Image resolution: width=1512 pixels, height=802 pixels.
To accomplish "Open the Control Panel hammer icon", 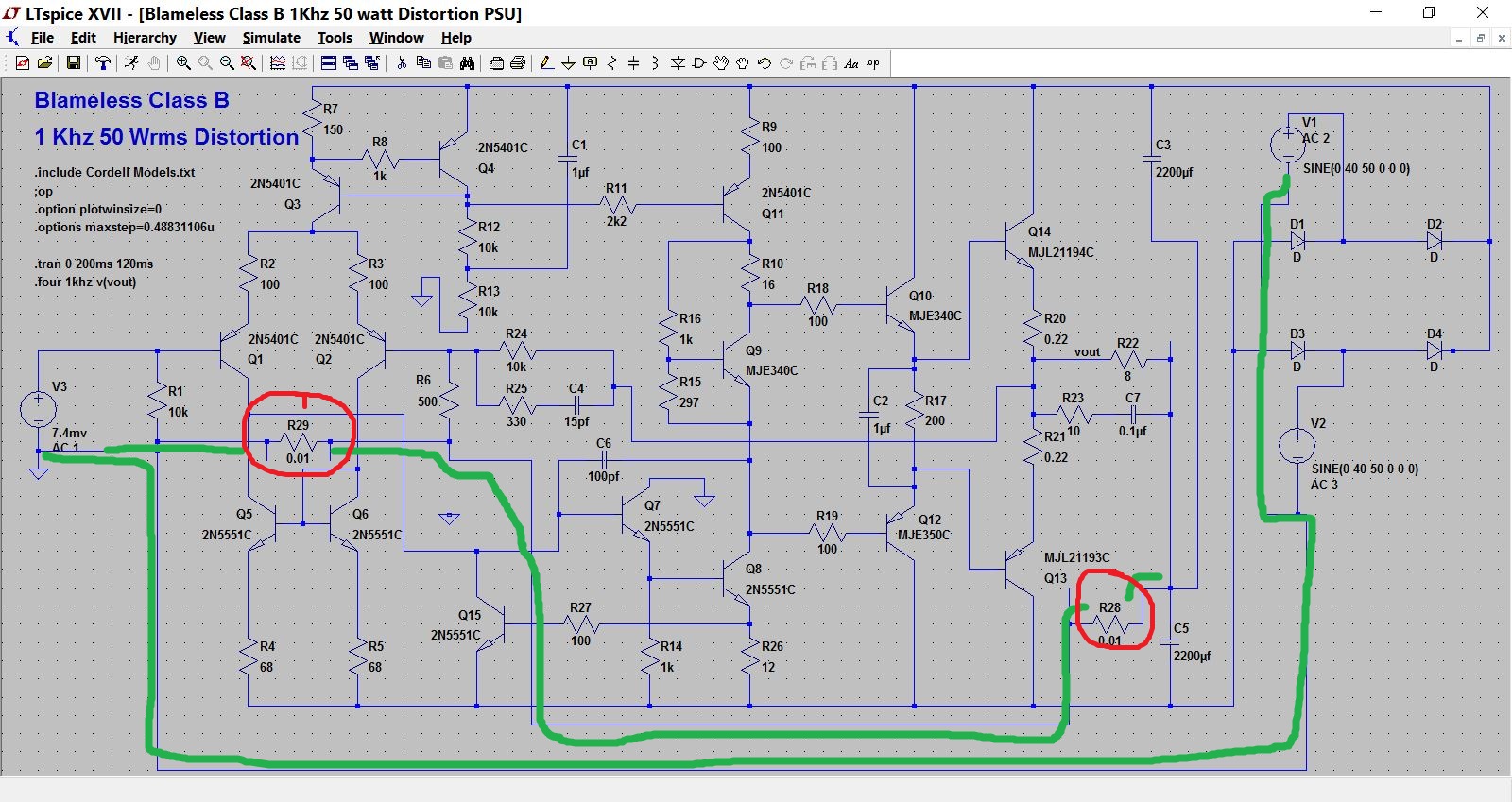I will pyautogui.click(x=102, y=63).
